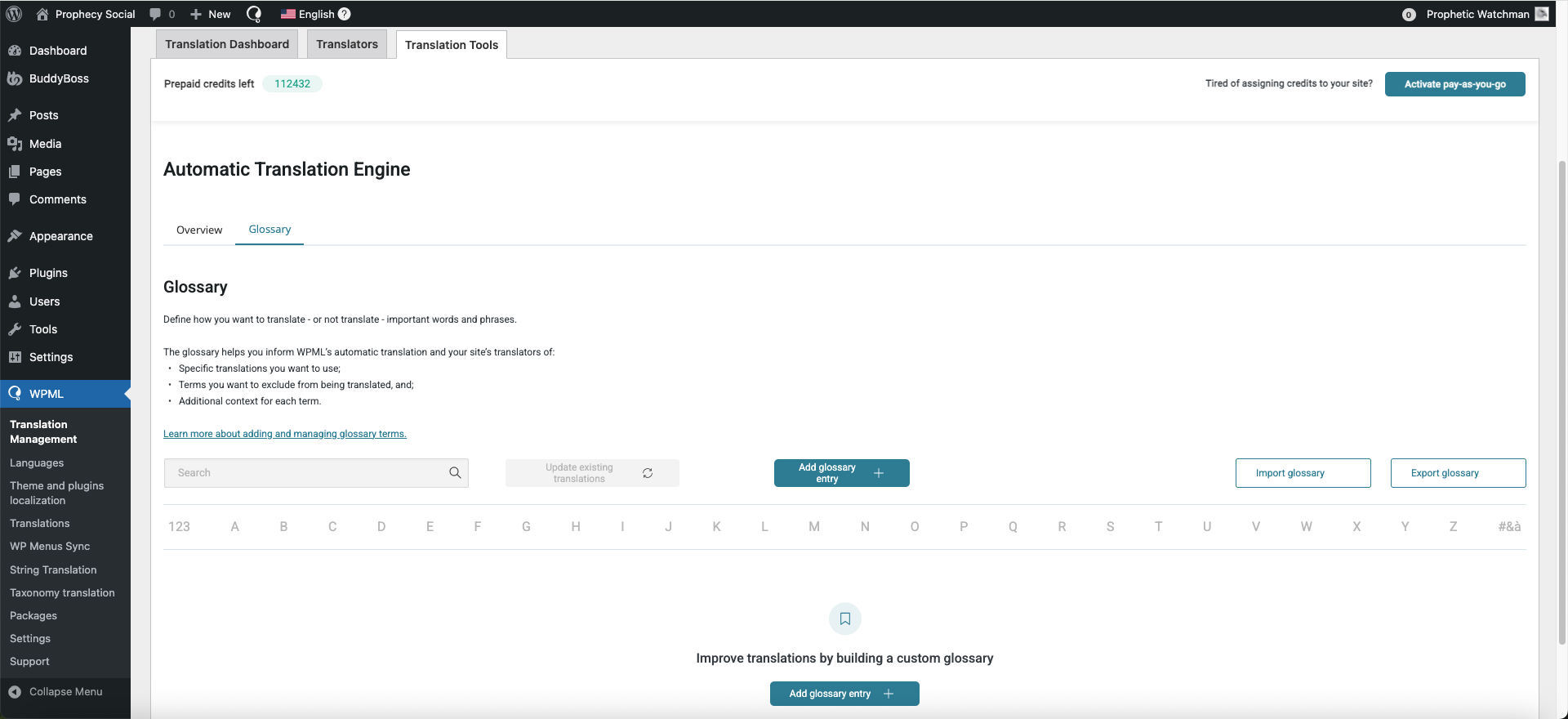Open Translation Management in WPML menu
The width and height of the screenshot is (1568, 719).
pyautogui.click(x=43, y=431)
